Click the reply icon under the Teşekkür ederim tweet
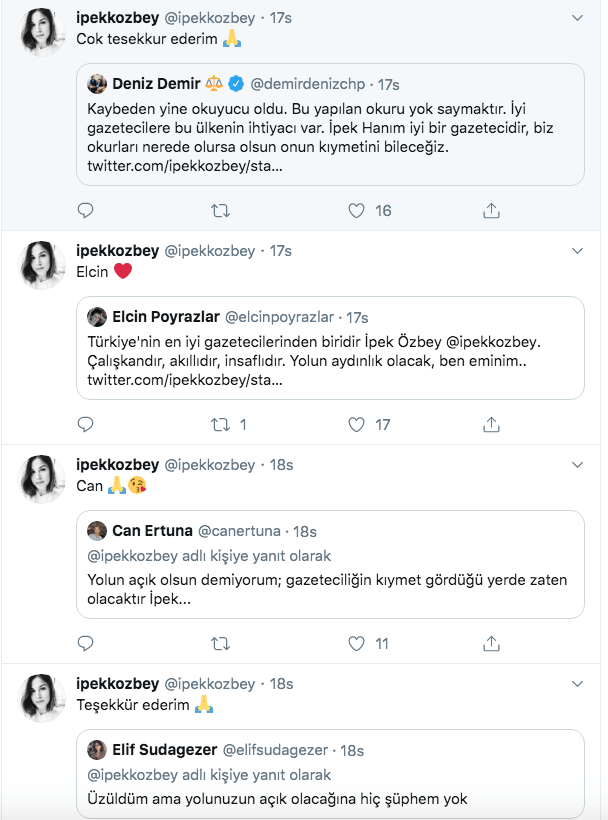The height and width of the screenshot is (820, 608). click(85, 817)
